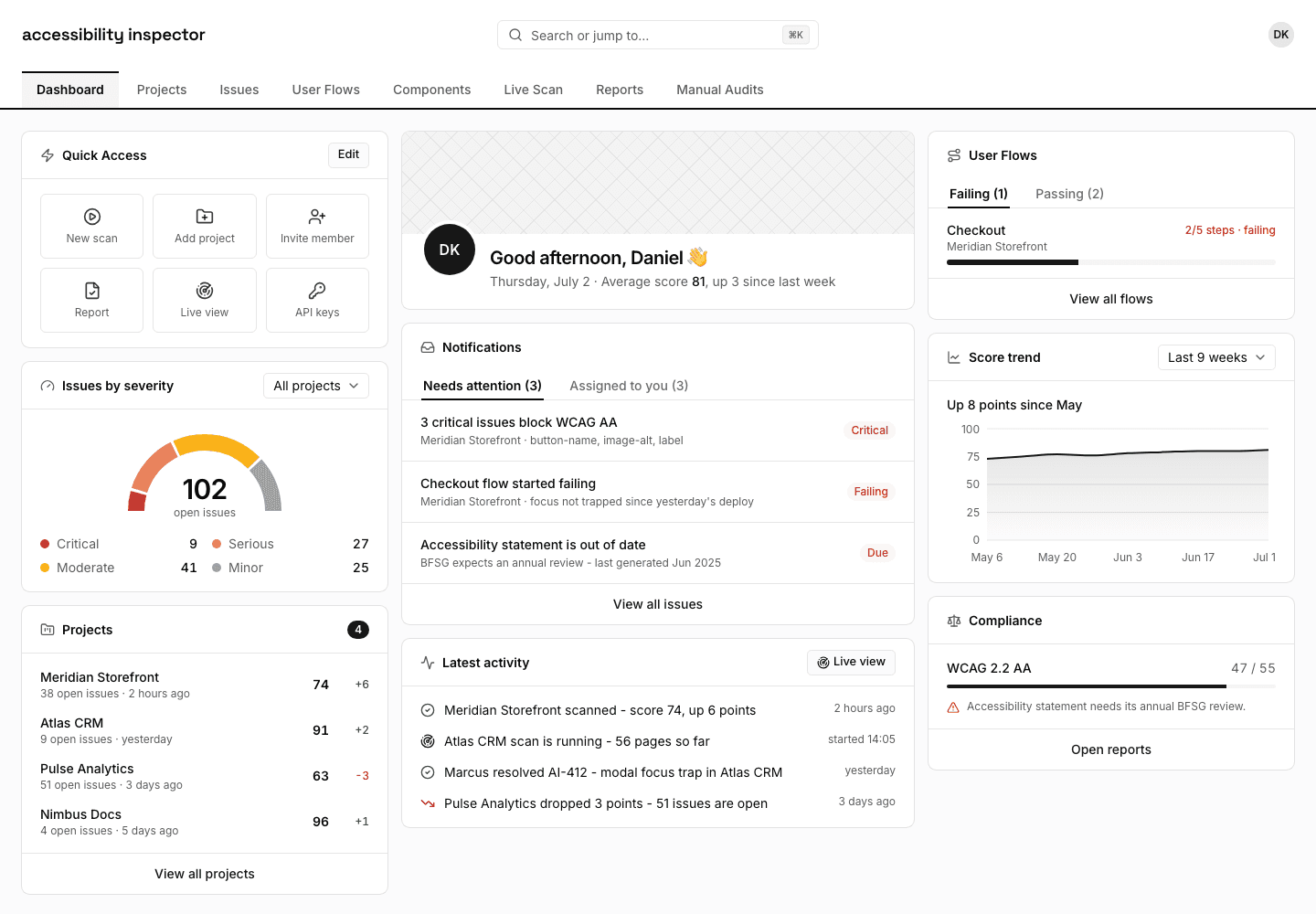
Task: Open the Pulse Analytics project row
Action: pos(205,776)
